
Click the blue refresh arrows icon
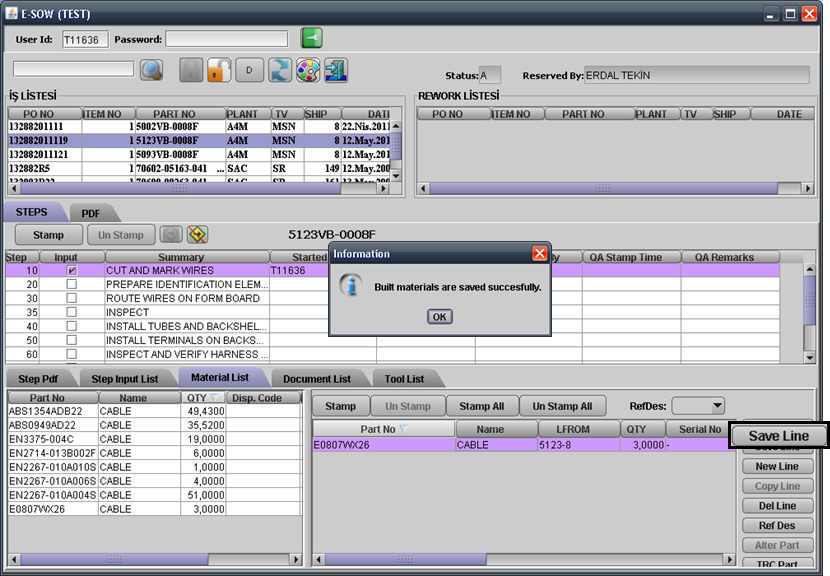pos(279,70)
